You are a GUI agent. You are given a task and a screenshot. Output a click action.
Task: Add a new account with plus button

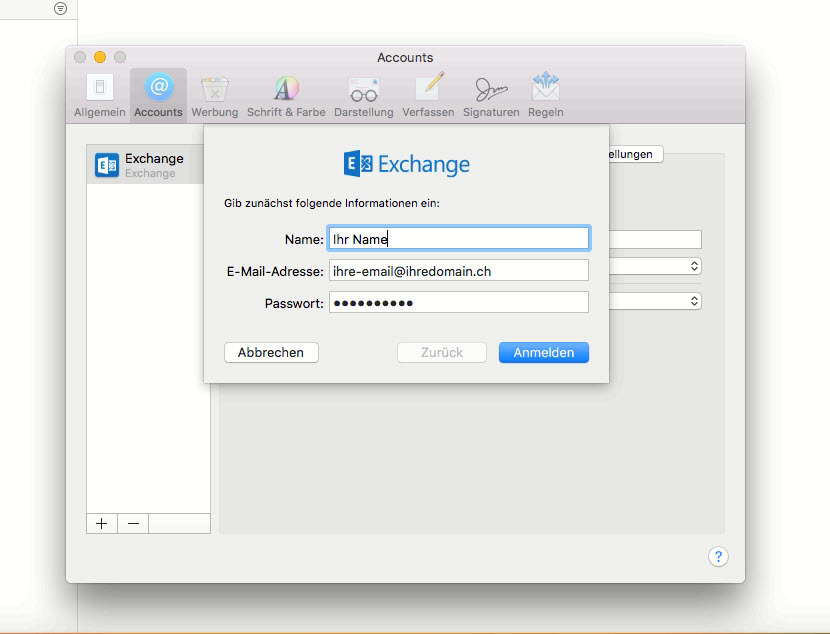[x=102, y=523]
